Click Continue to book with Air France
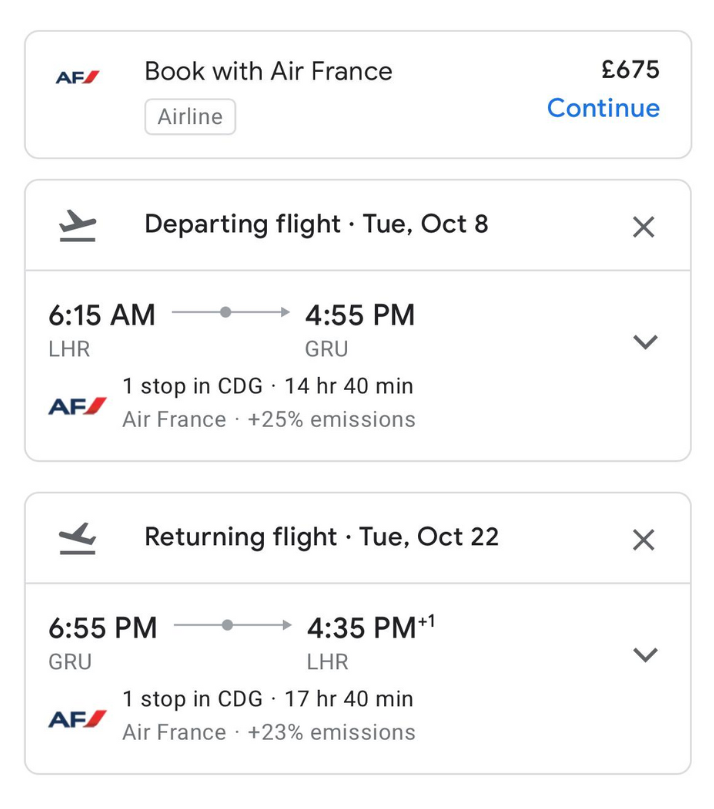 [x=603, y=108]
